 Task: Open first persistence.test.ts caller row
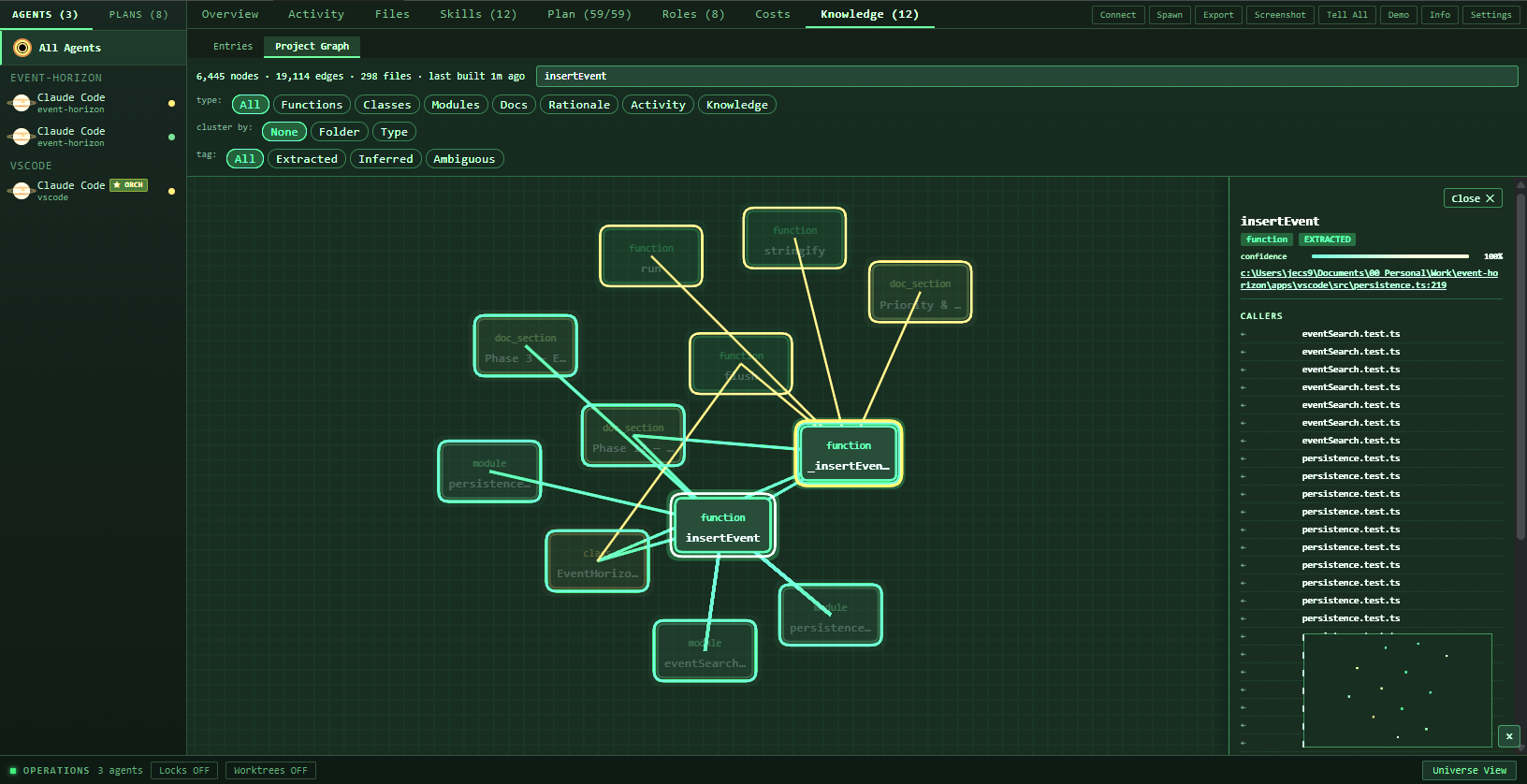[x=1371, y=458]
